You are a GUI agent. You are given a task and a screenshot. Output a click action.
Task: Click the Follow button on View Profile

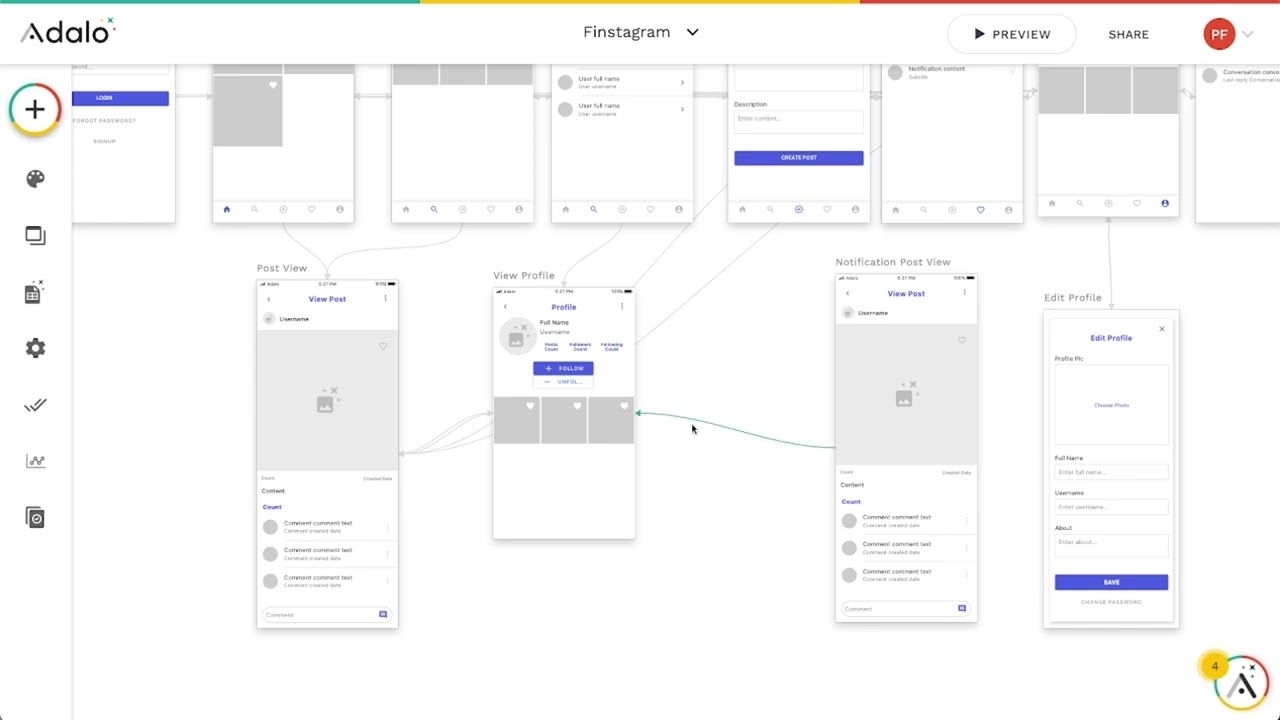tap(563, 368)
